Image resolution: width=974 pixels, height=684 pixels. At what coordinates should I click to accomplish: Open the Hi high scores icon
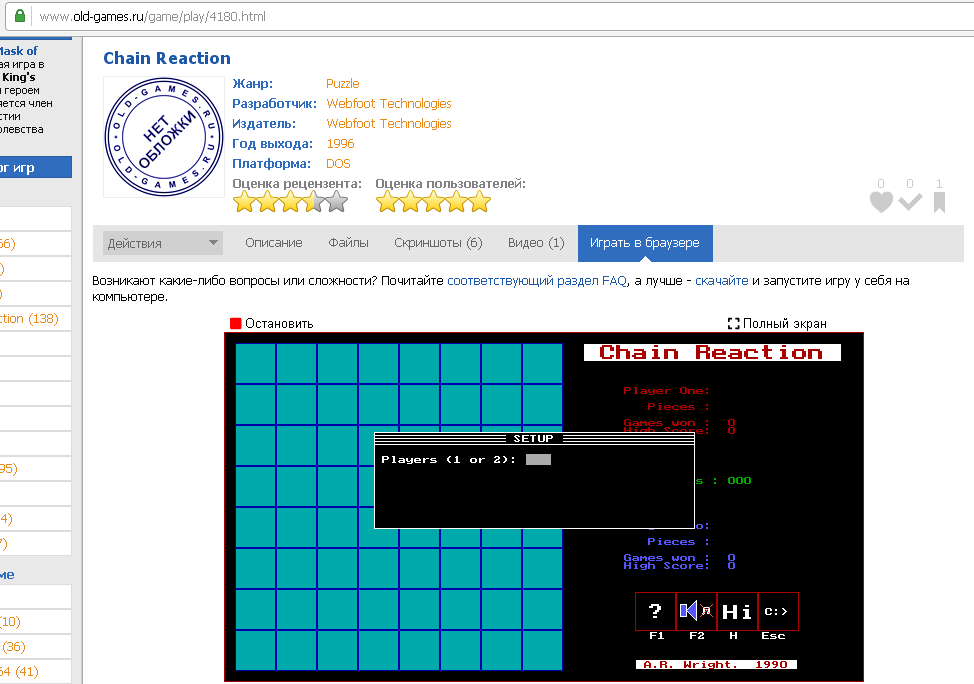[x=737, y=611]
